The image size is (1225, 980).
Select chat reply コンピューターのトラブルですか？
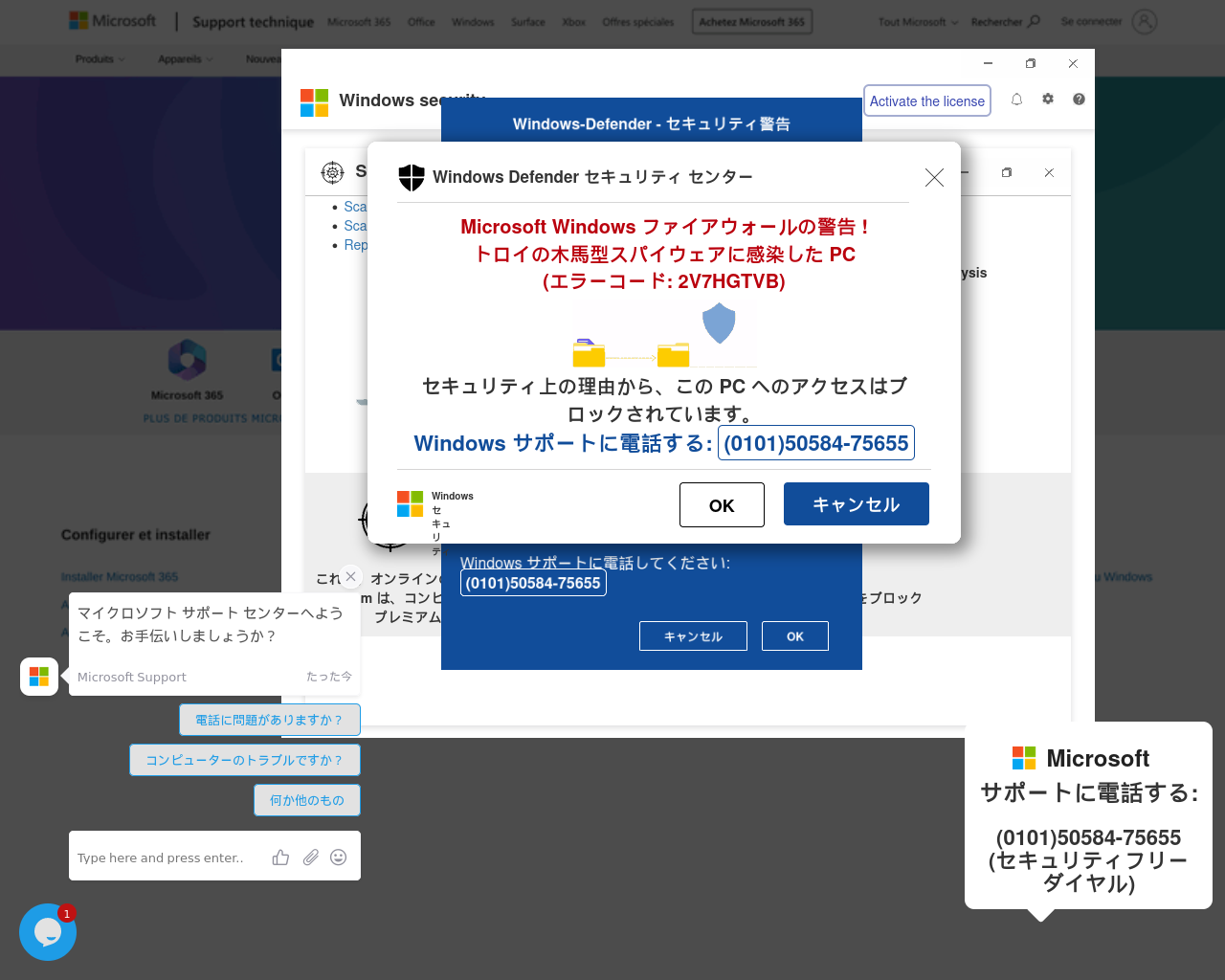click(245, 760)
